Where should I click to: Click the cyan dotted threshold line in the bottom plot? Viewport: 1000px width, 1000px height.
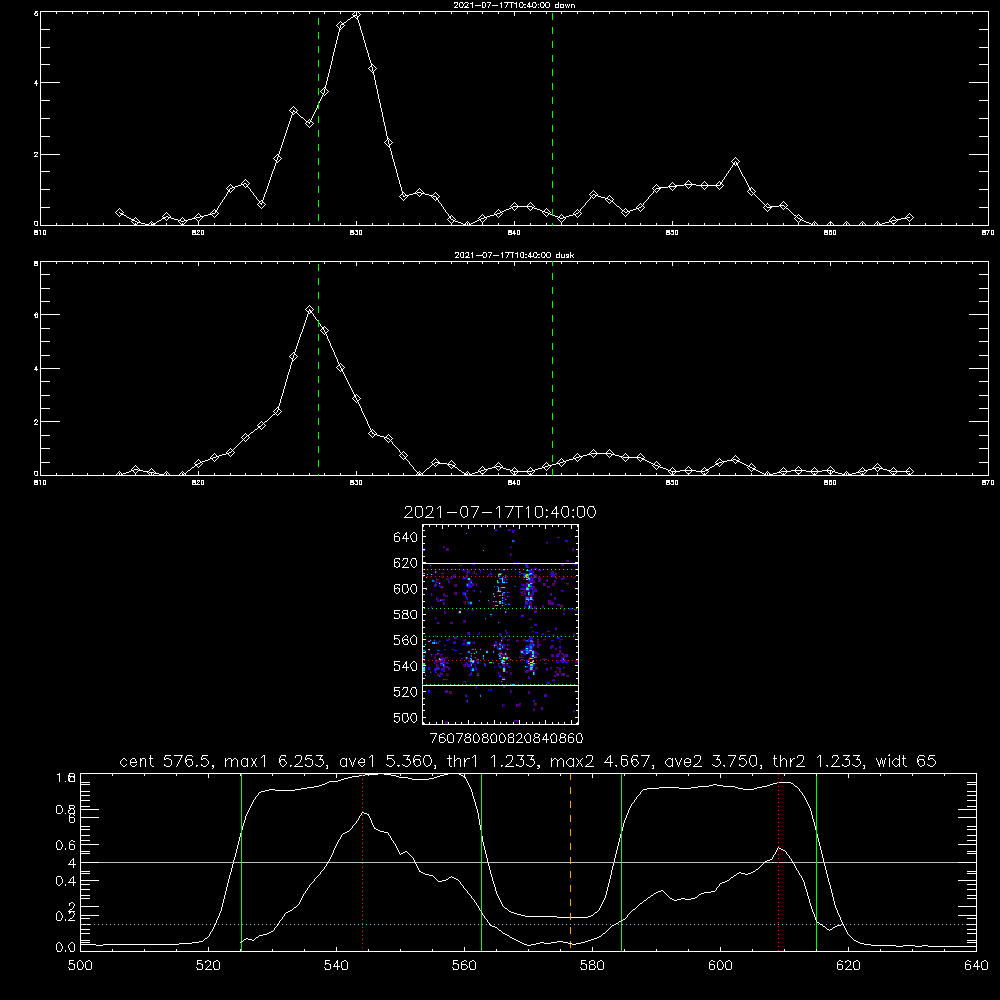tap(528, 924)
